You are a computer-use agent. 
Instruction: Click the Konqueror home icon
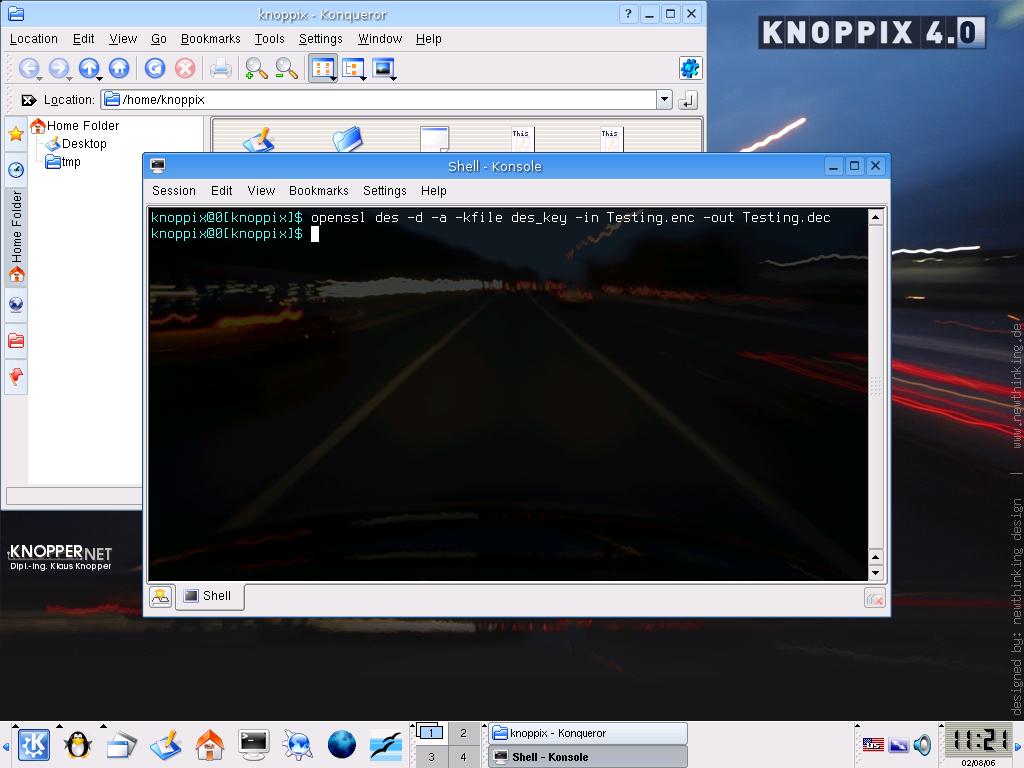(119, 68)
